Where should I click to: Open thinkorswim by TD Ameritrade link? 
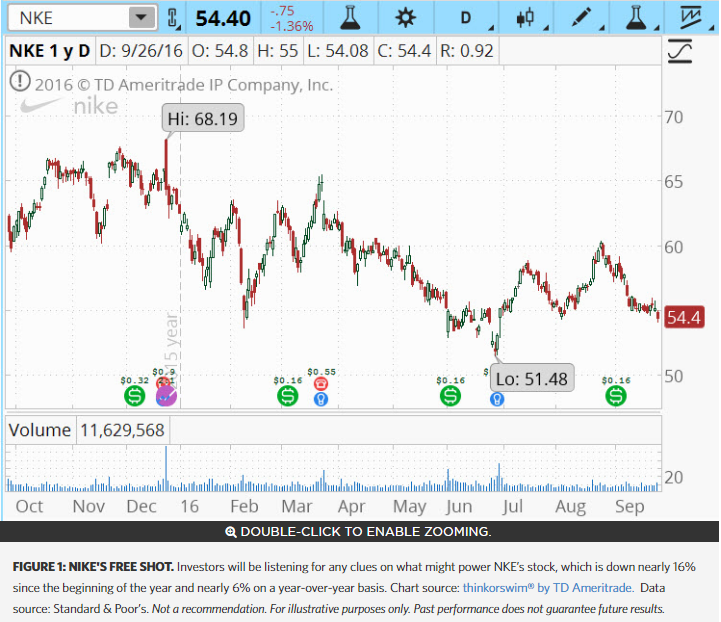549,588
